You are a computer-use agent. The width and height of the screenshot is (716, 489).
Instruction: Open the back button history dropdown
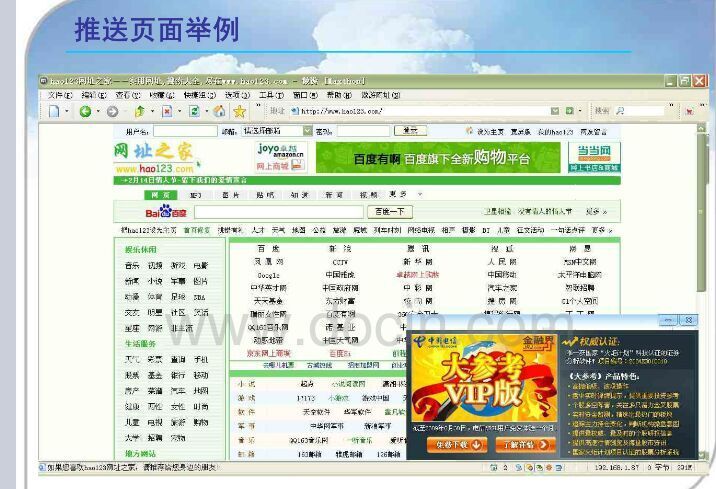[98, 111]
